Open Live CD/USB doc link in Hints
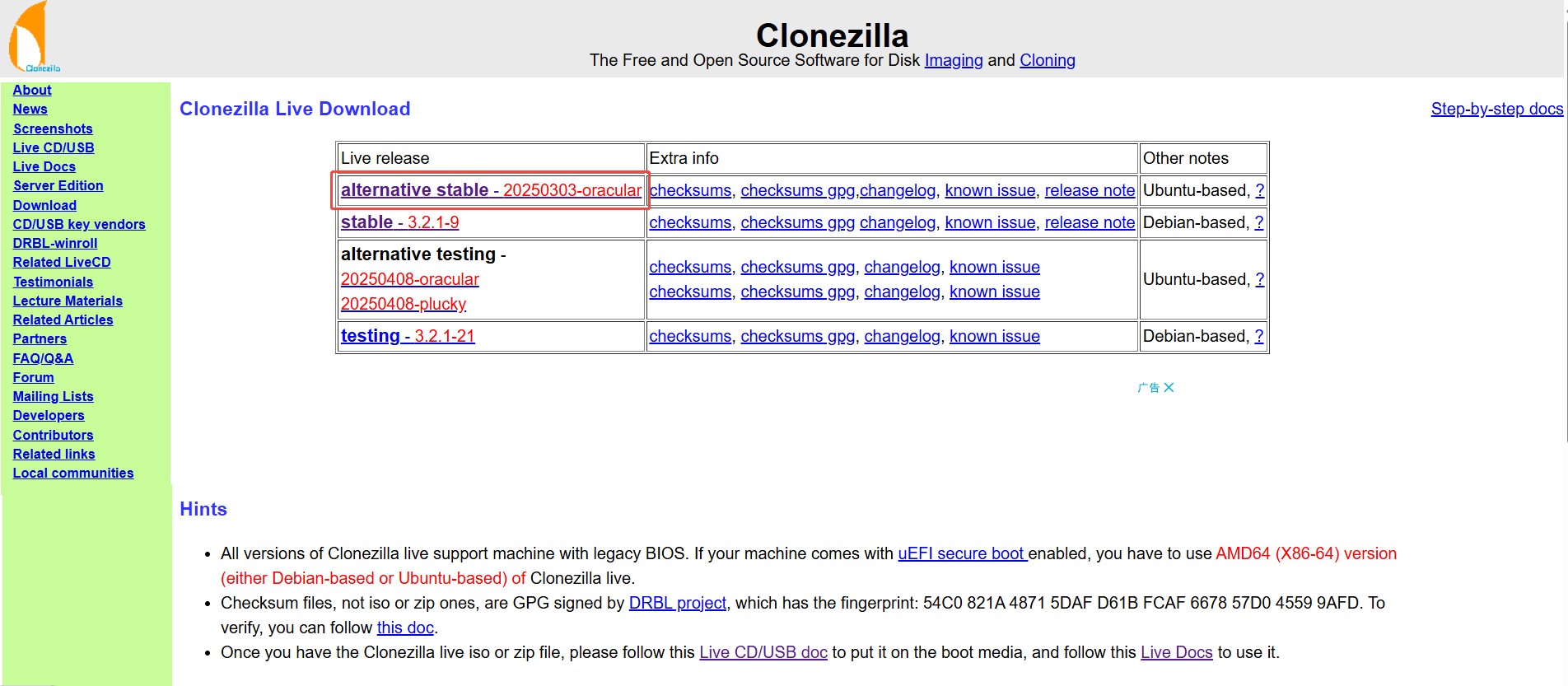1568x686 pixels. tap(763, 652)
